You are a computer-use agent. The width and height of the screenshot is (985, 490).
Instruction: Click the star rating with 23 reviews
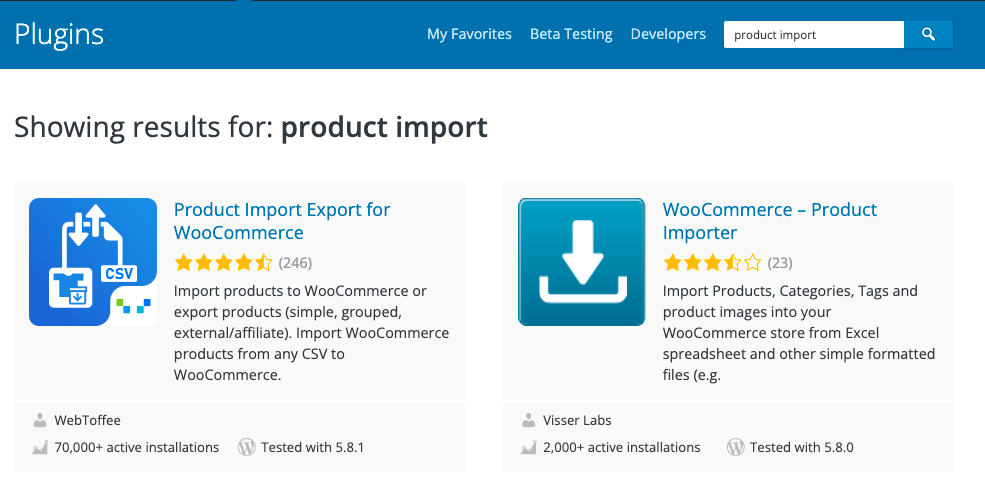tap(712, 263)
